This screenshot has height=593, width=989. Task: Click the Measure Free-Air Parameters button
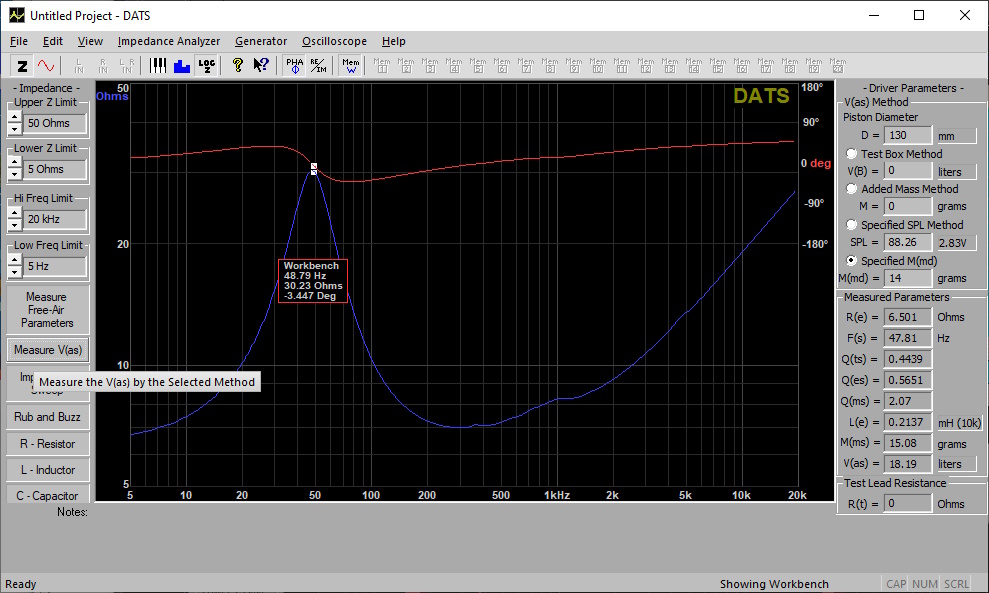coord(47,310)
